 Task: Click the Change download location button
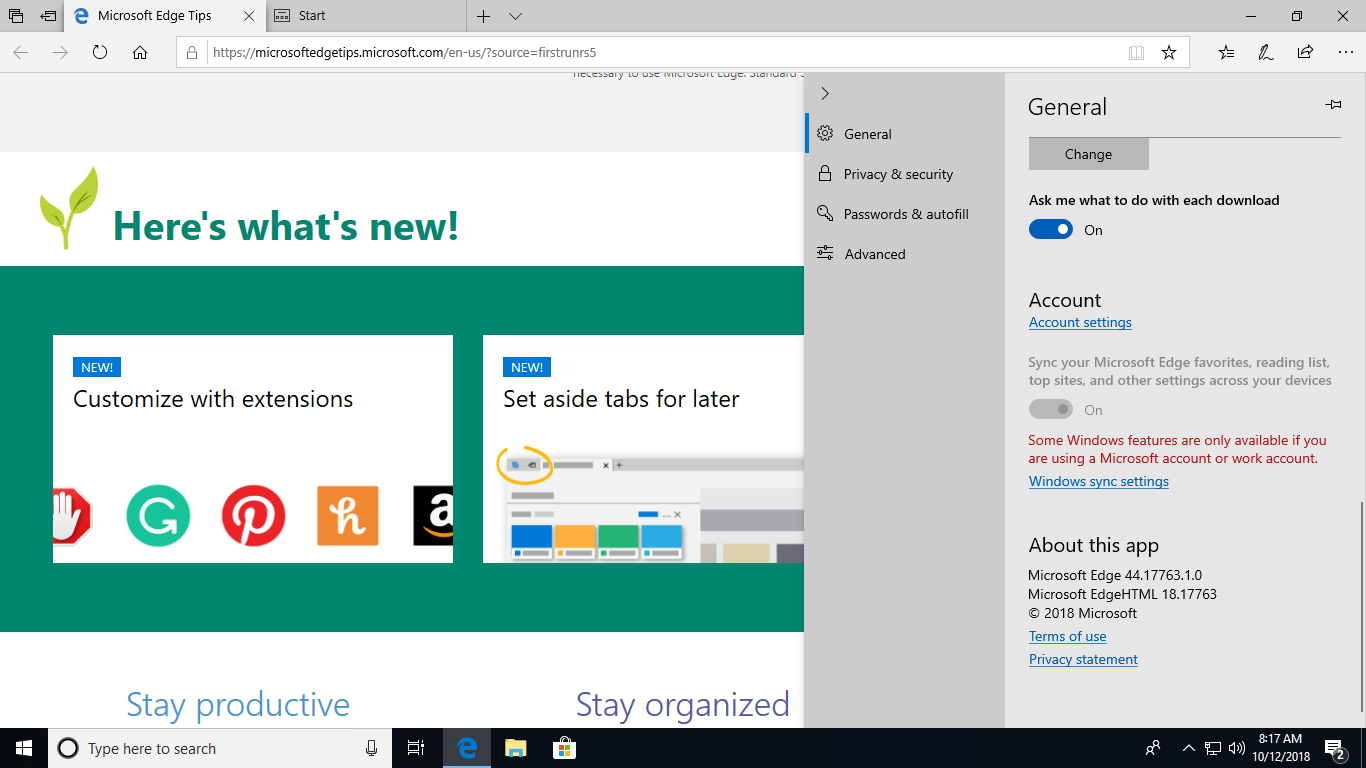tap(1088, 154)
